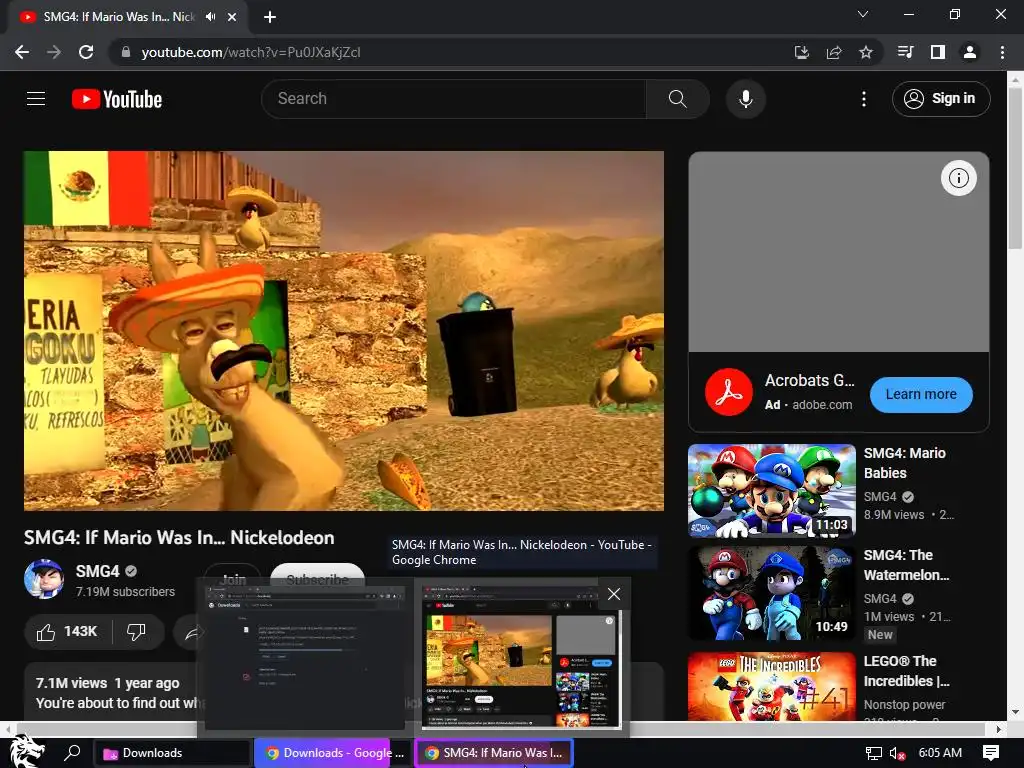Share this page icon
This screenshot has width=1024, height=768.
tap(834, 52)
